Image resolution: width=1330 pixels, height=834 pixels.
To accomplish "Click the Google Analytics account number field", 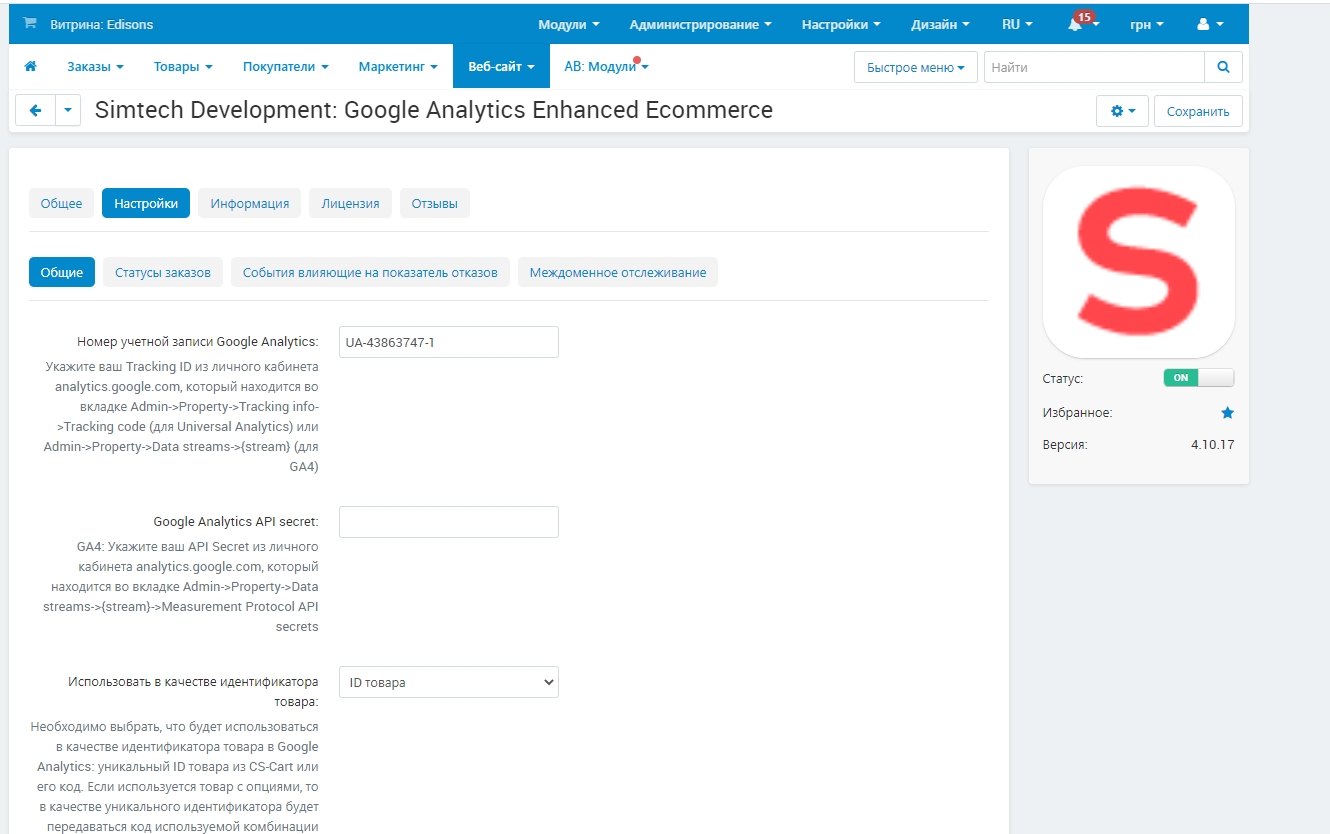I will click(449, 342).
